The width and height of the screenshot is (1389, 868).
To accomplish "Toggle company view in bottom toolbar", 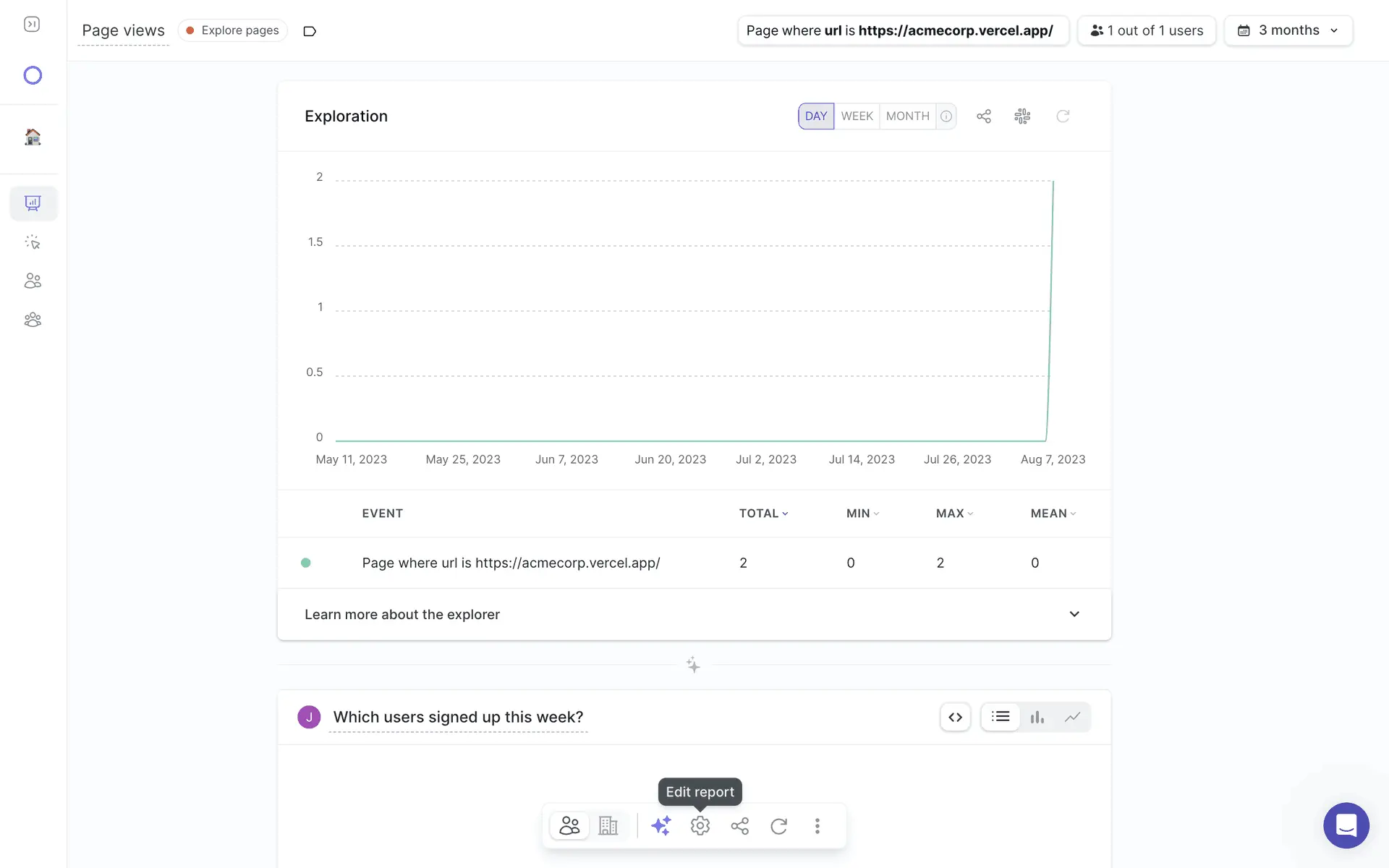I will (x=608, y=825).
